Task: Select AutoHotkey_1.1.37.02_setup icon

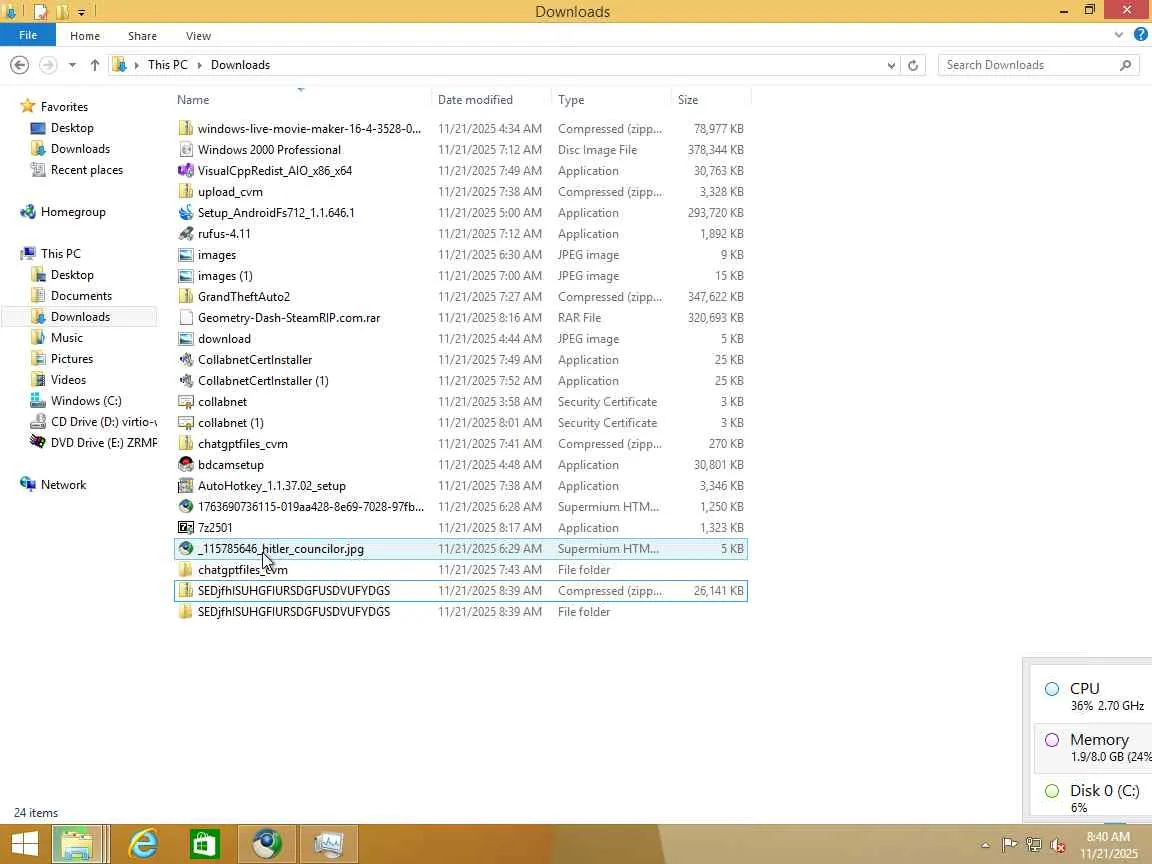Action: coord(186,486)
